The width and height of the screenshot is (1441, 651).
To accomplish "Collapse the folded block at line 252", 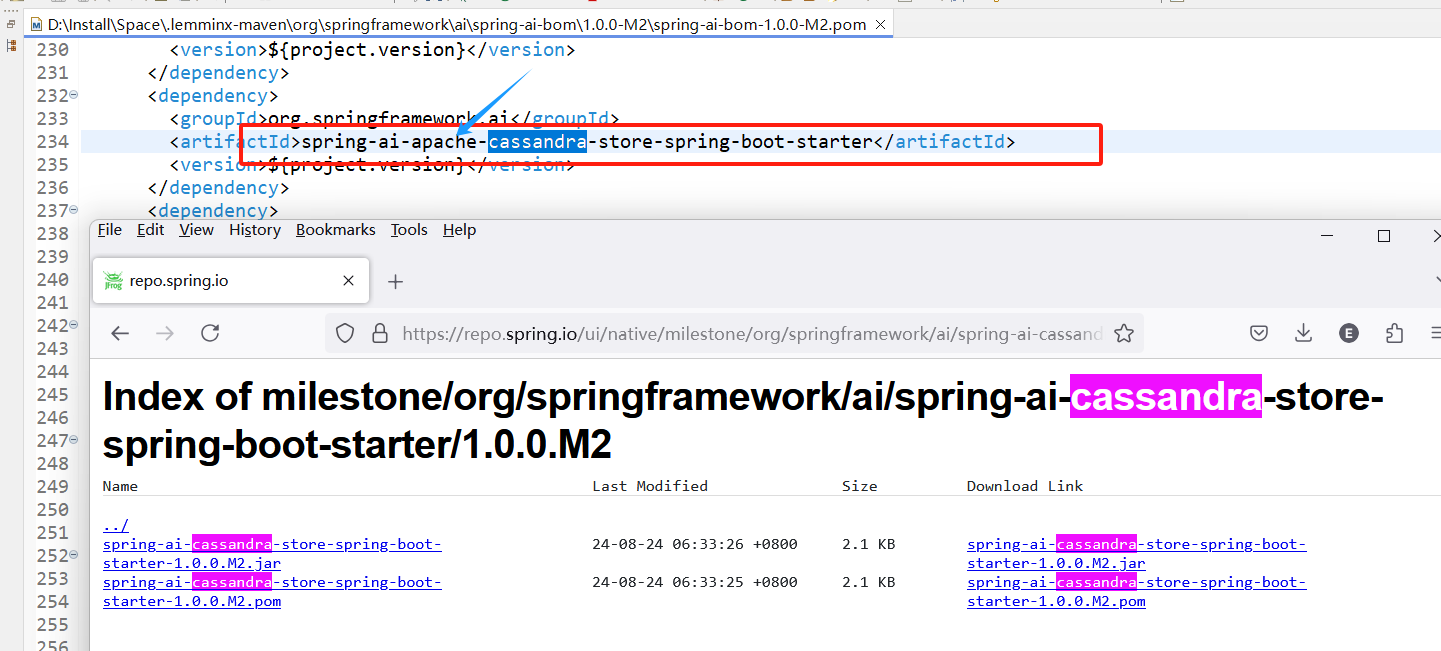I will [73, 555].
